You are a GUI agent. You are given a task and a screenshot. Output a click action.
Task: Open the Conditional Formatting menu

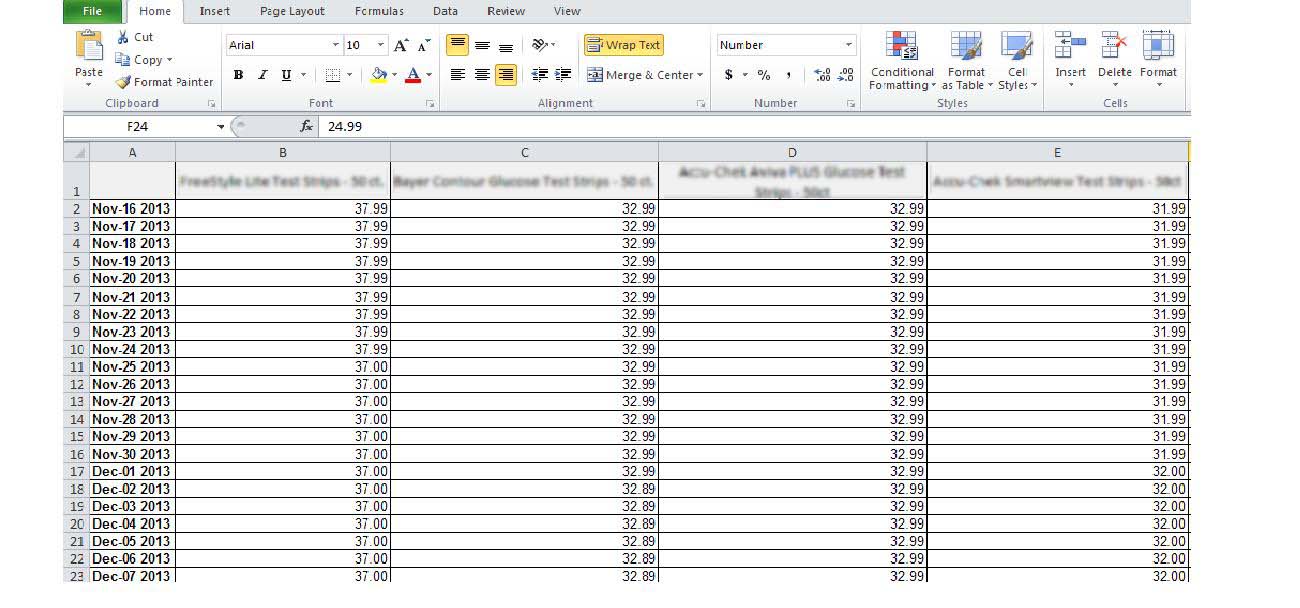902,61
